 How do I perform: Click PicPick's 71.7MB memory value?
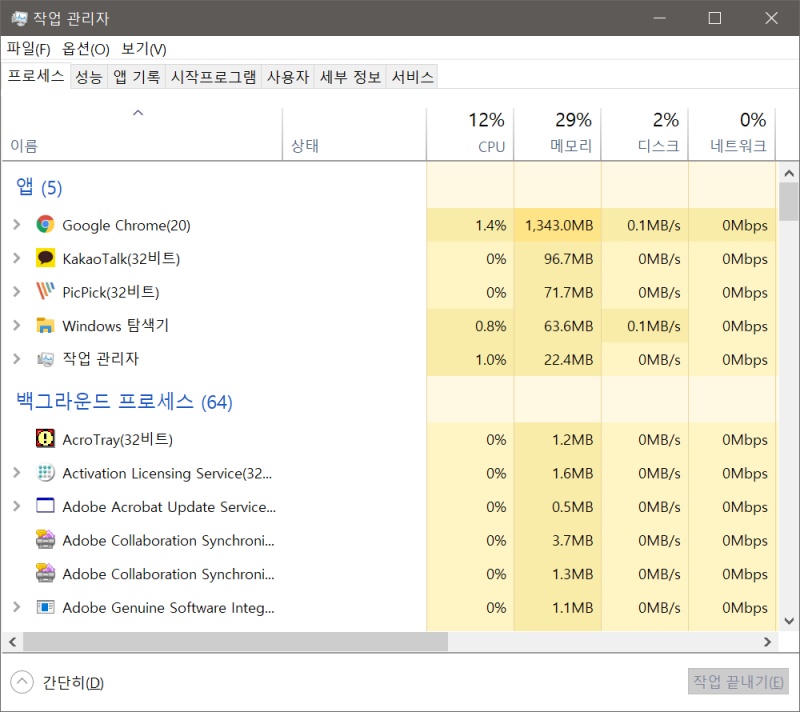coord(568,292)
